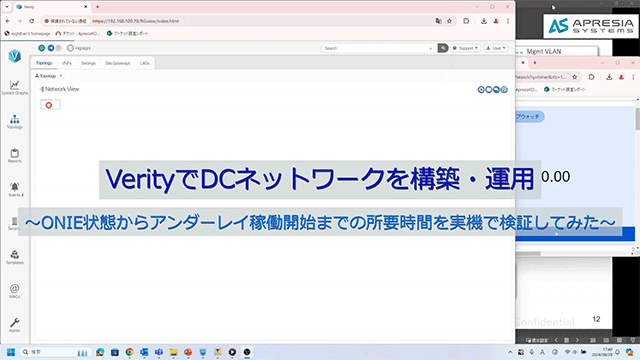Click the not-secure site warning chip
This screenshot has width=640, height=360.
pos(66,21)
